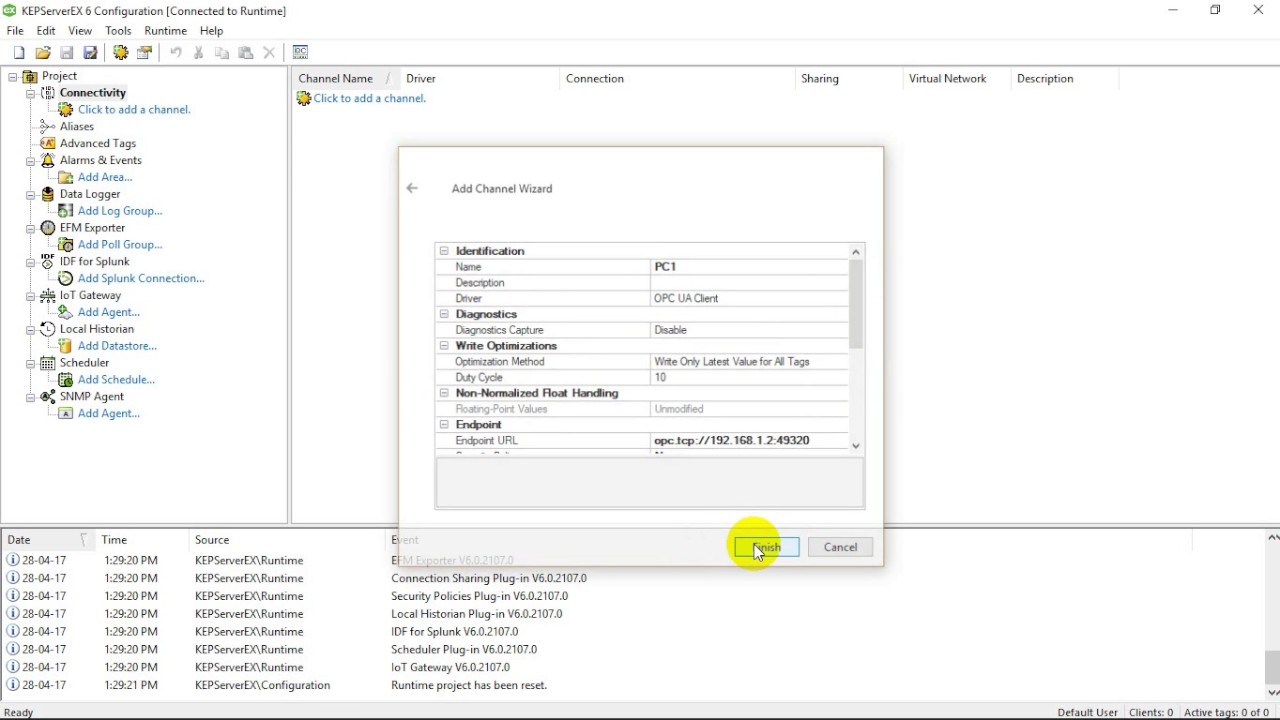The width and height of the screenshot is (1280, 720).
Task: Launch the Quick Client toolbar icon
Action: (x=300, y=53)
